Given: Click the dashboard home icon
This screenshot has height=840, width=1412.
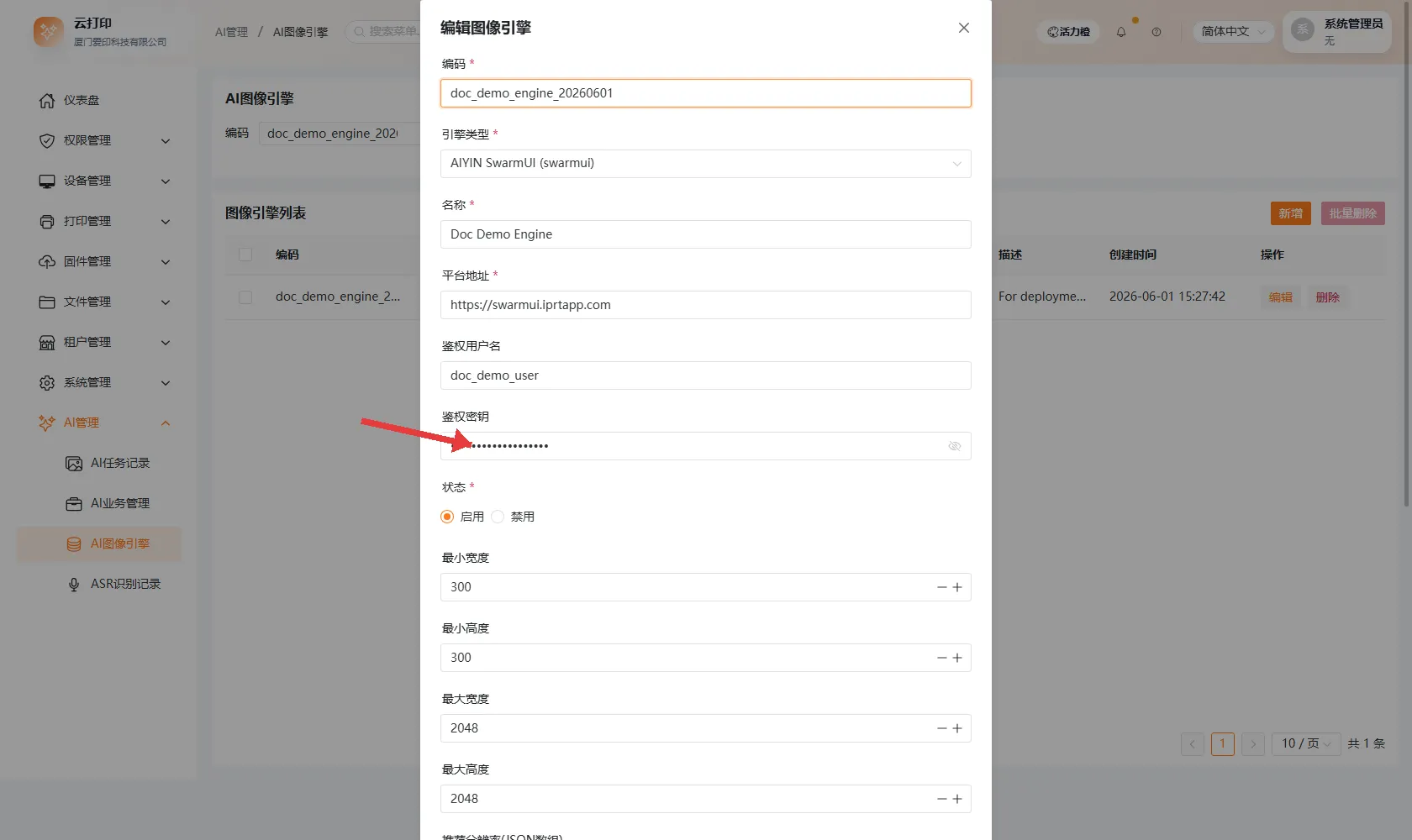Looking at the screenshot, I should pos(47,101).
